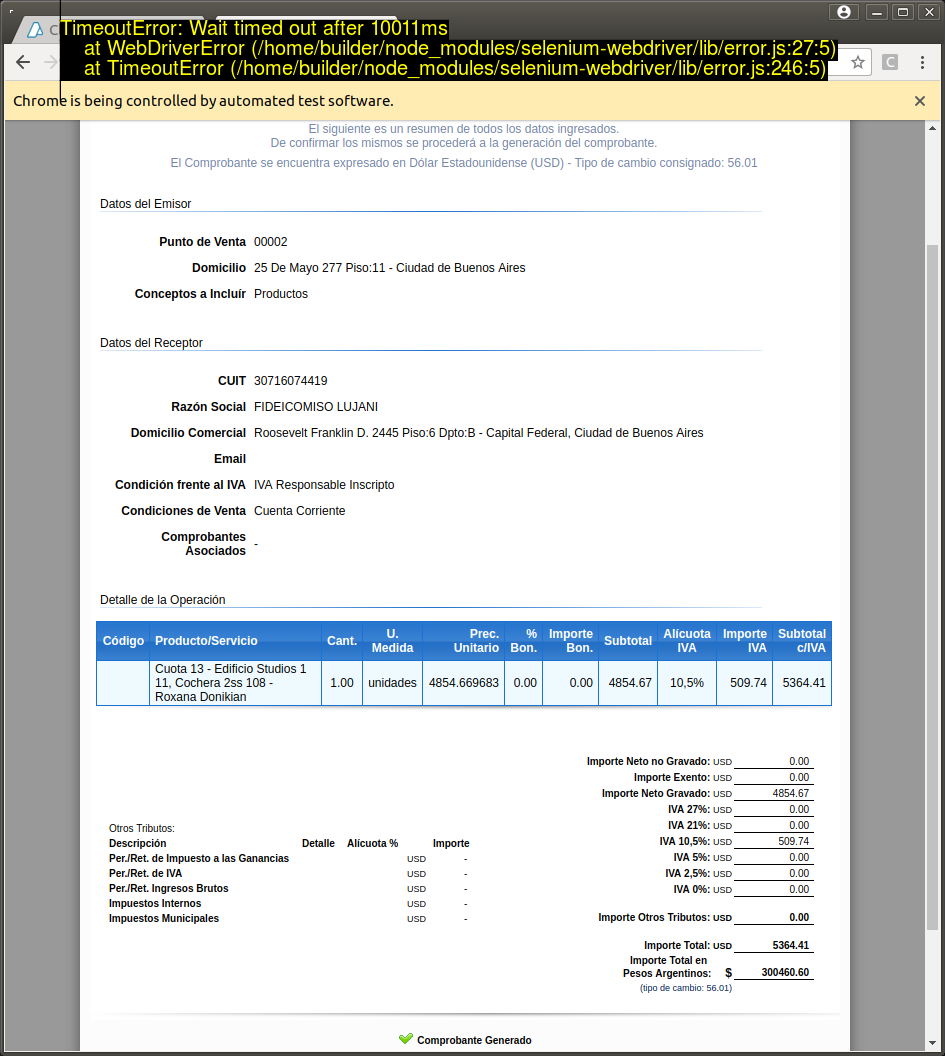Go back using the browser back arrow
The width and height of the screenshot is (945, 1056).
(23, 63)
